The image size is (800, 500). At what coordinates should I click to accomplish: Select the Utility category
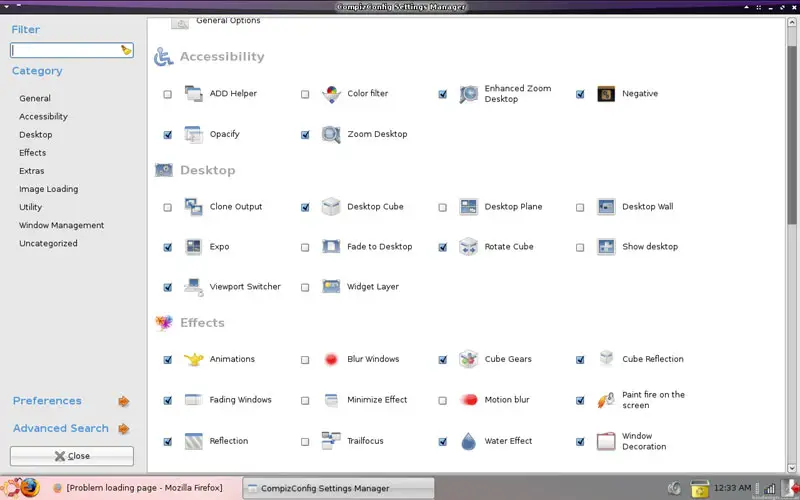coord(31,207)
